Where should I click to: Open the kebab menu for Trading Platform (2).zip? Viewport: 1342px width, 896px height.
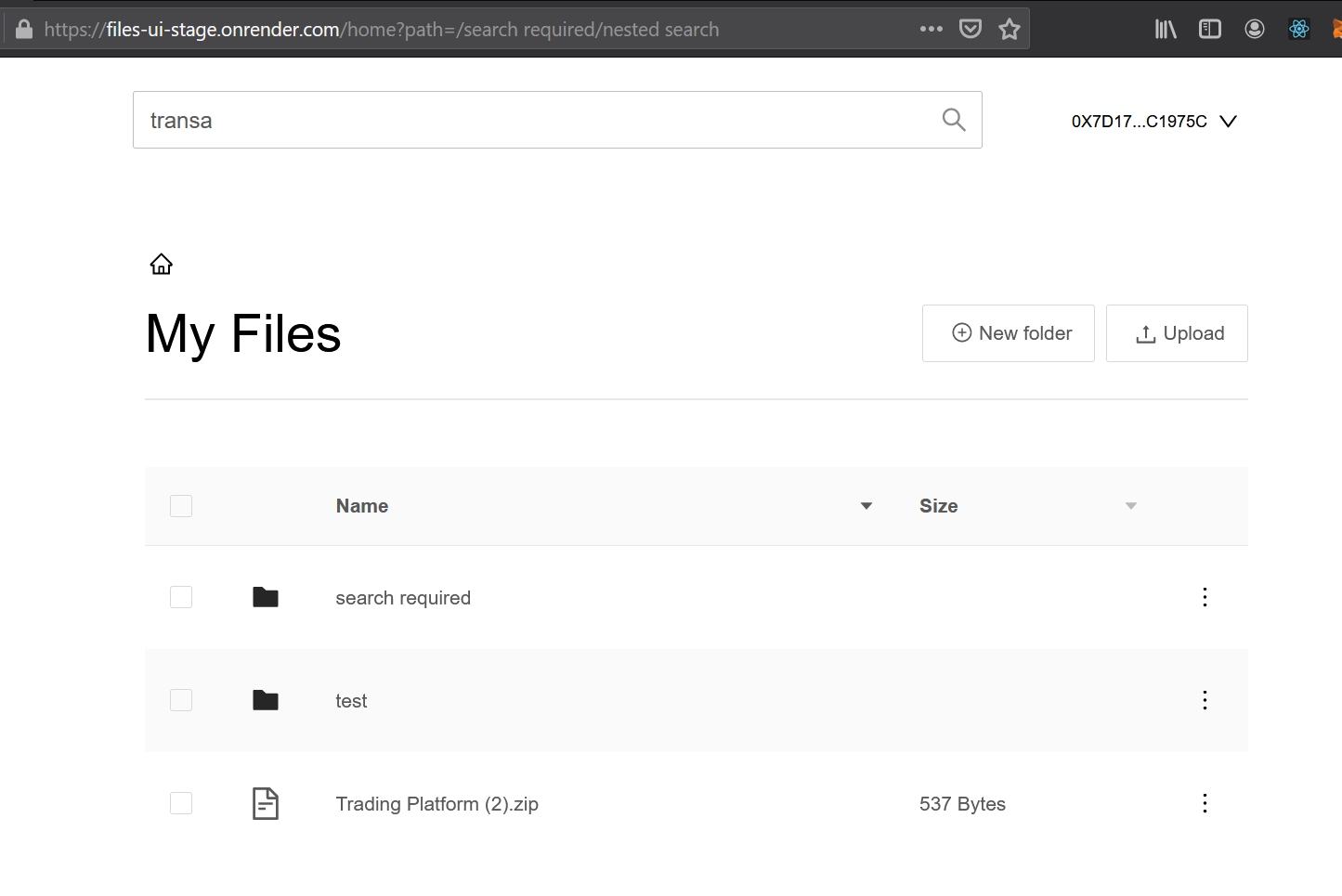pos(1205,803)
